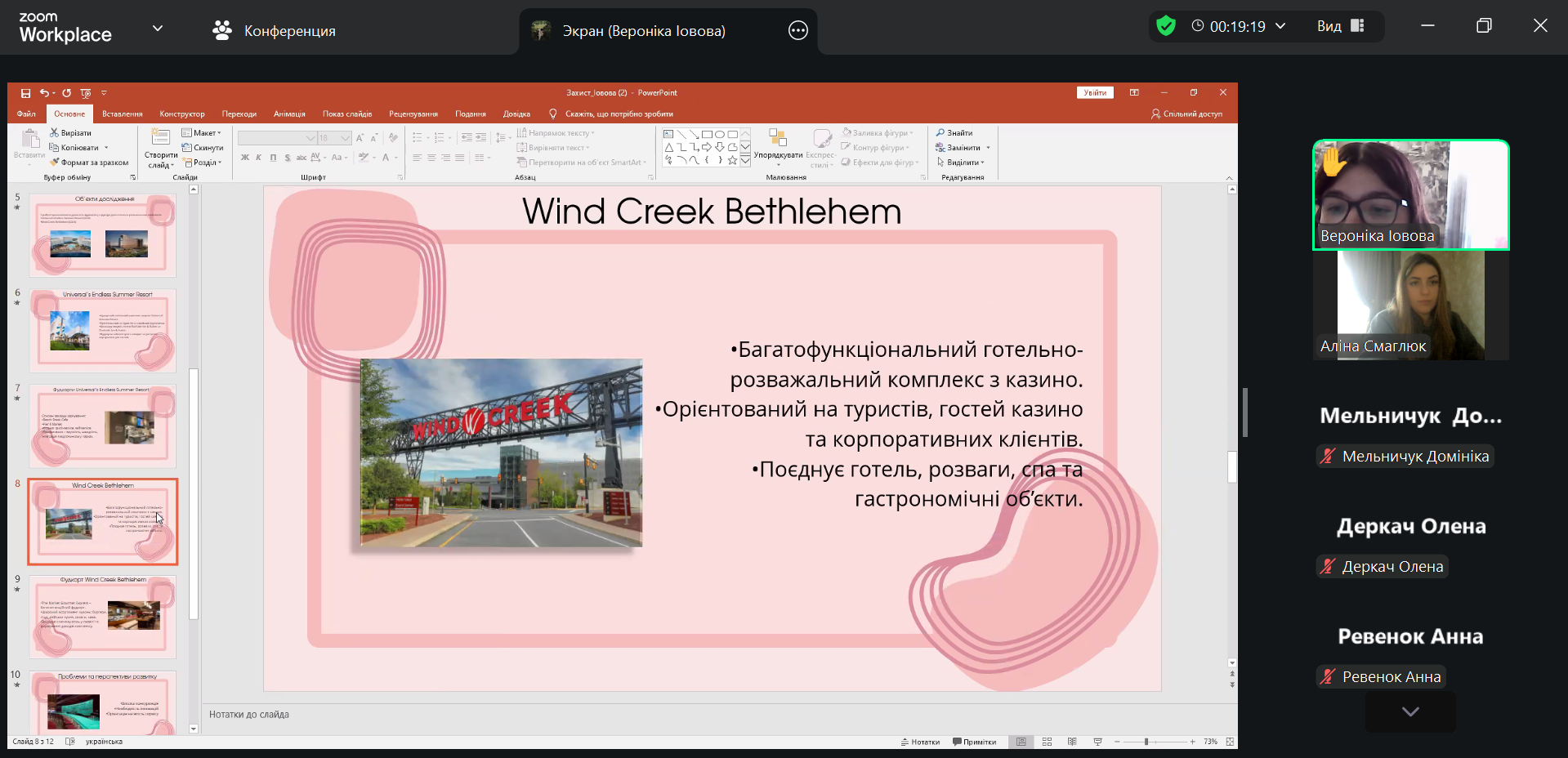This screenshot has height=758, width=1568.
Task: Click the Увійти sign-in button
Action: [x=1095, y=93]
